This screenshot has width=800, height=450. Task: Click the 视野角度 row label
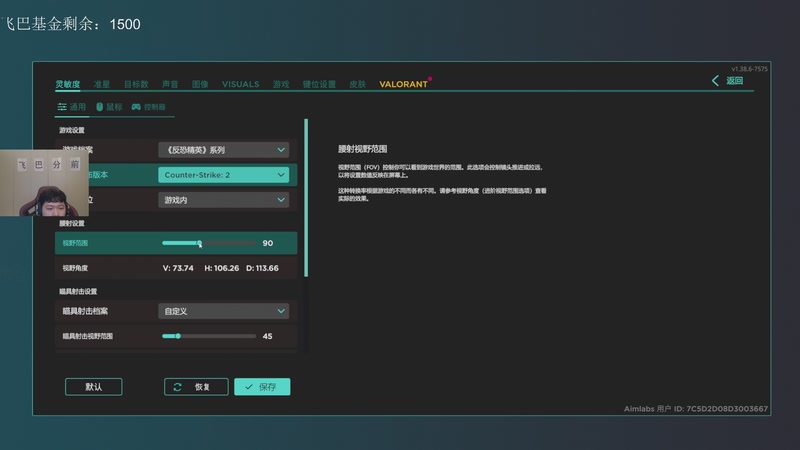(75, 268)
